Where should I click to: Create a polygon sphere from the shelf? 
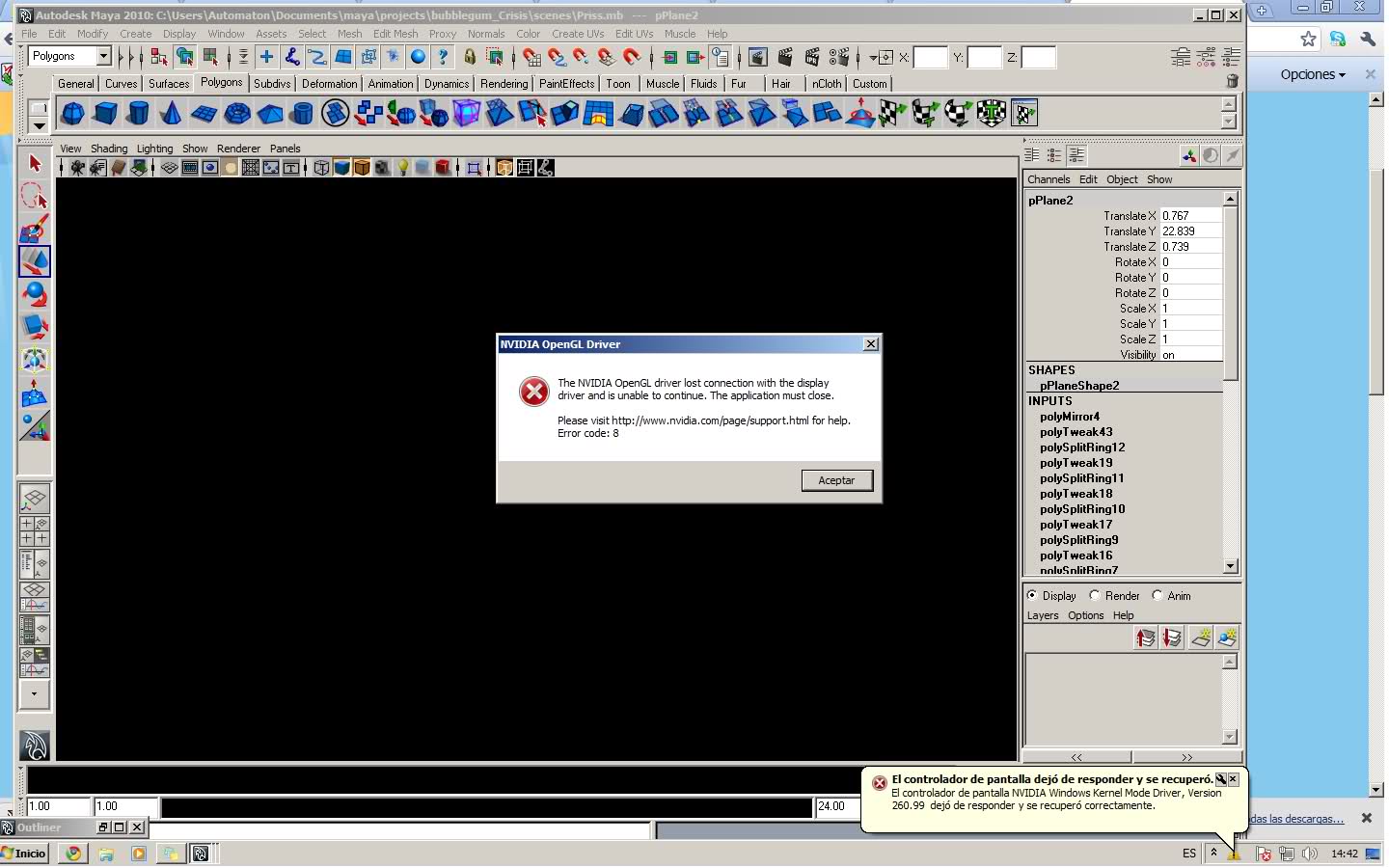72,114
